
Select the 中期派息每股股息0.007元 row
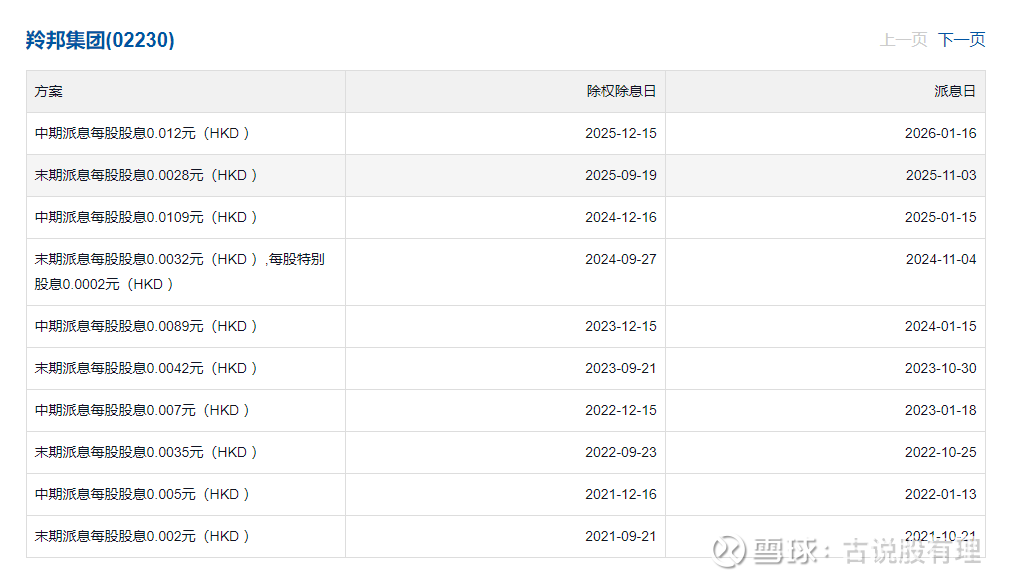point(142,410)
